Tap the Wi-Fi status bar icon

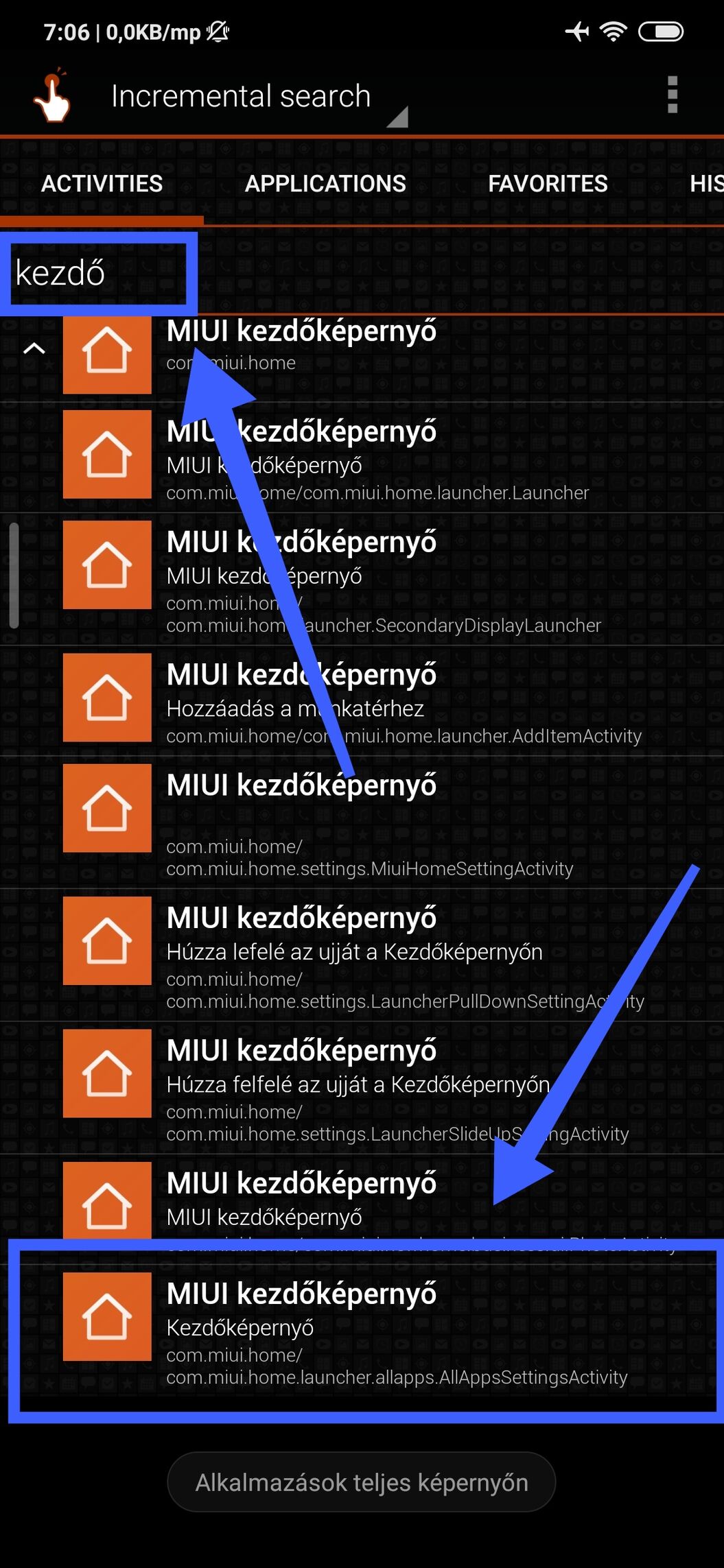coord(613,32)
